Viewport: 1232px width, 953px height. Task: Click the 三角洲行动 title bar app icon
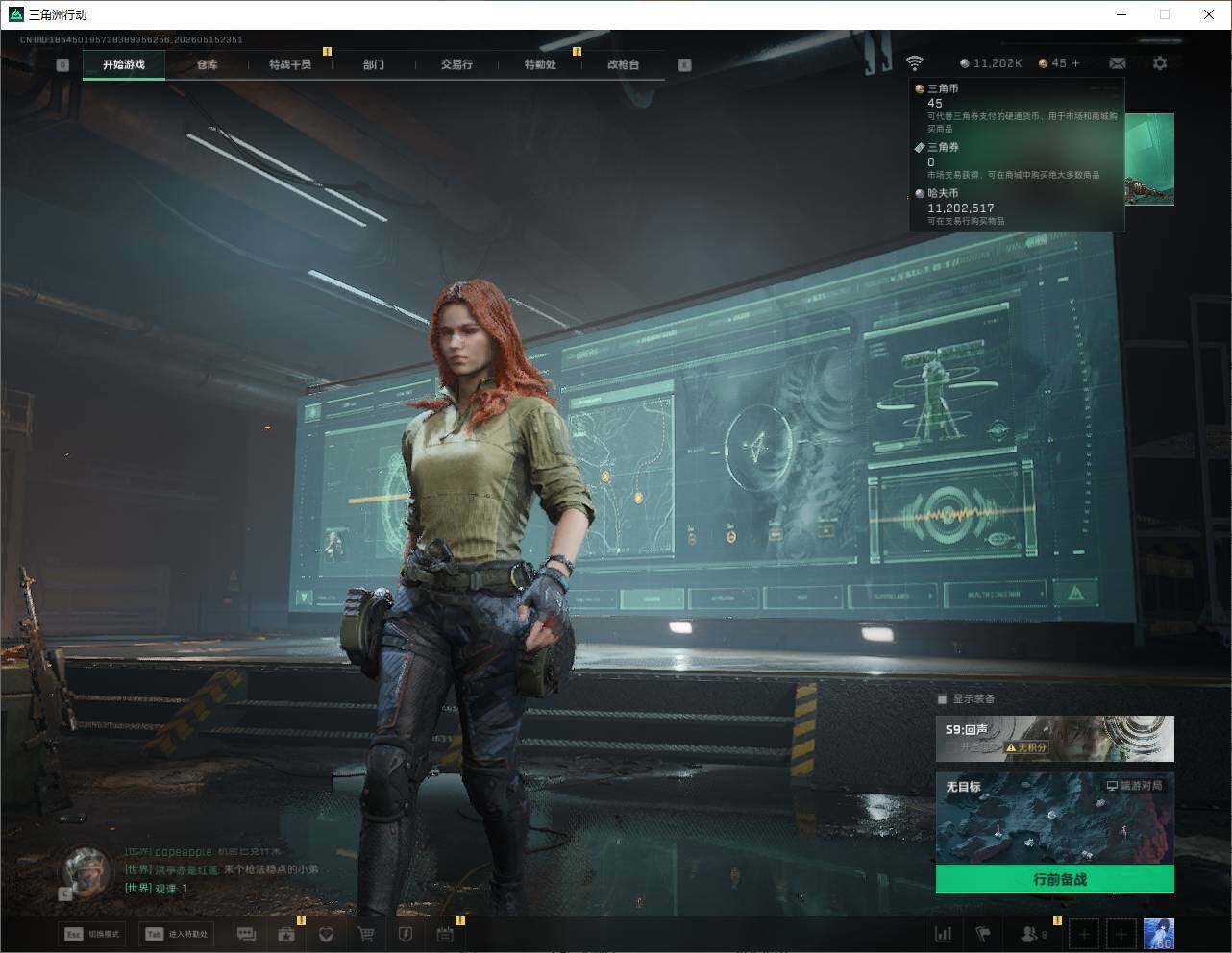click(x=15, y=14)
